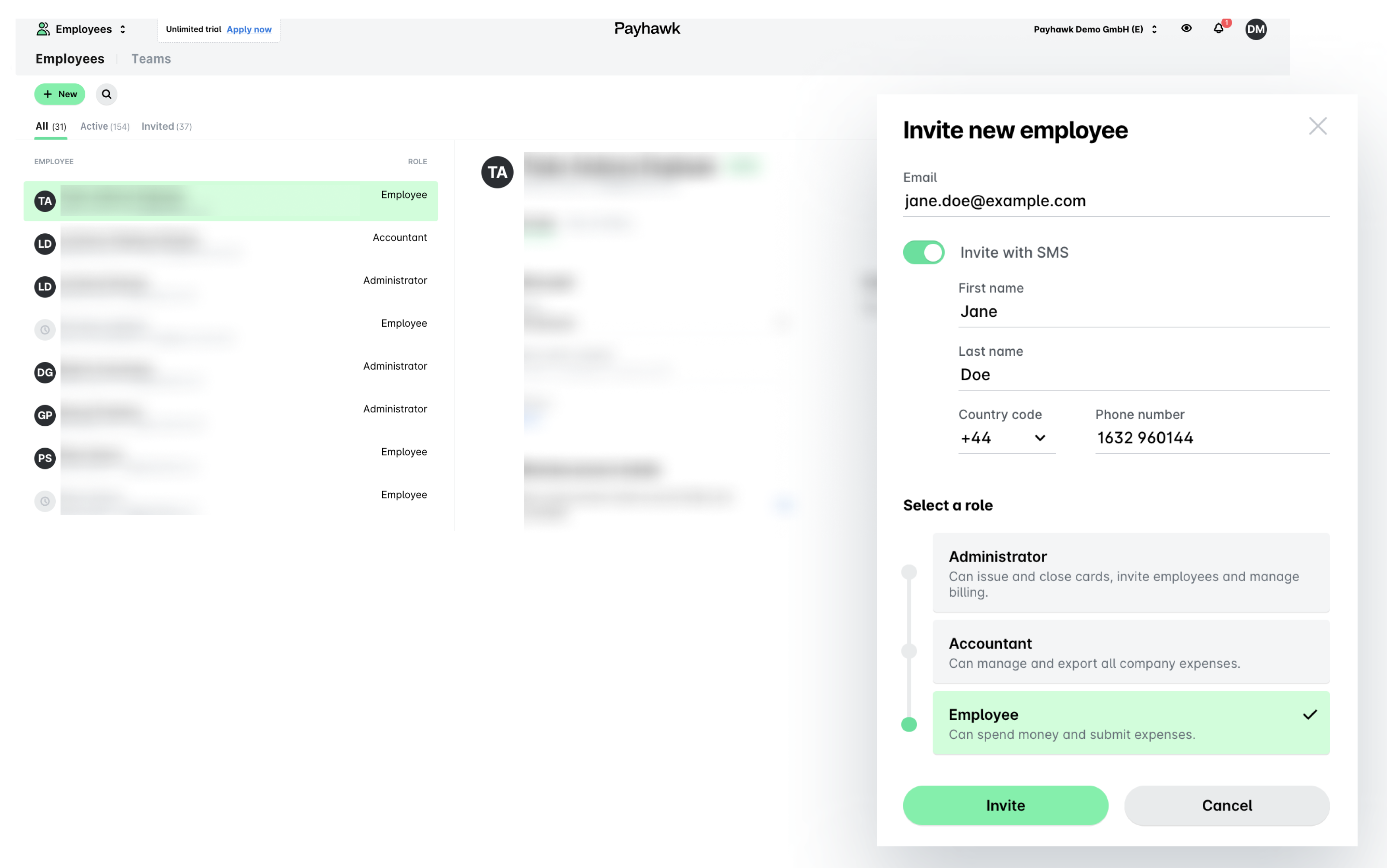This screenshot has height=868, width=1387.
Task: Select the Active (154) filter tab
Action: click(x=105, y=126)
